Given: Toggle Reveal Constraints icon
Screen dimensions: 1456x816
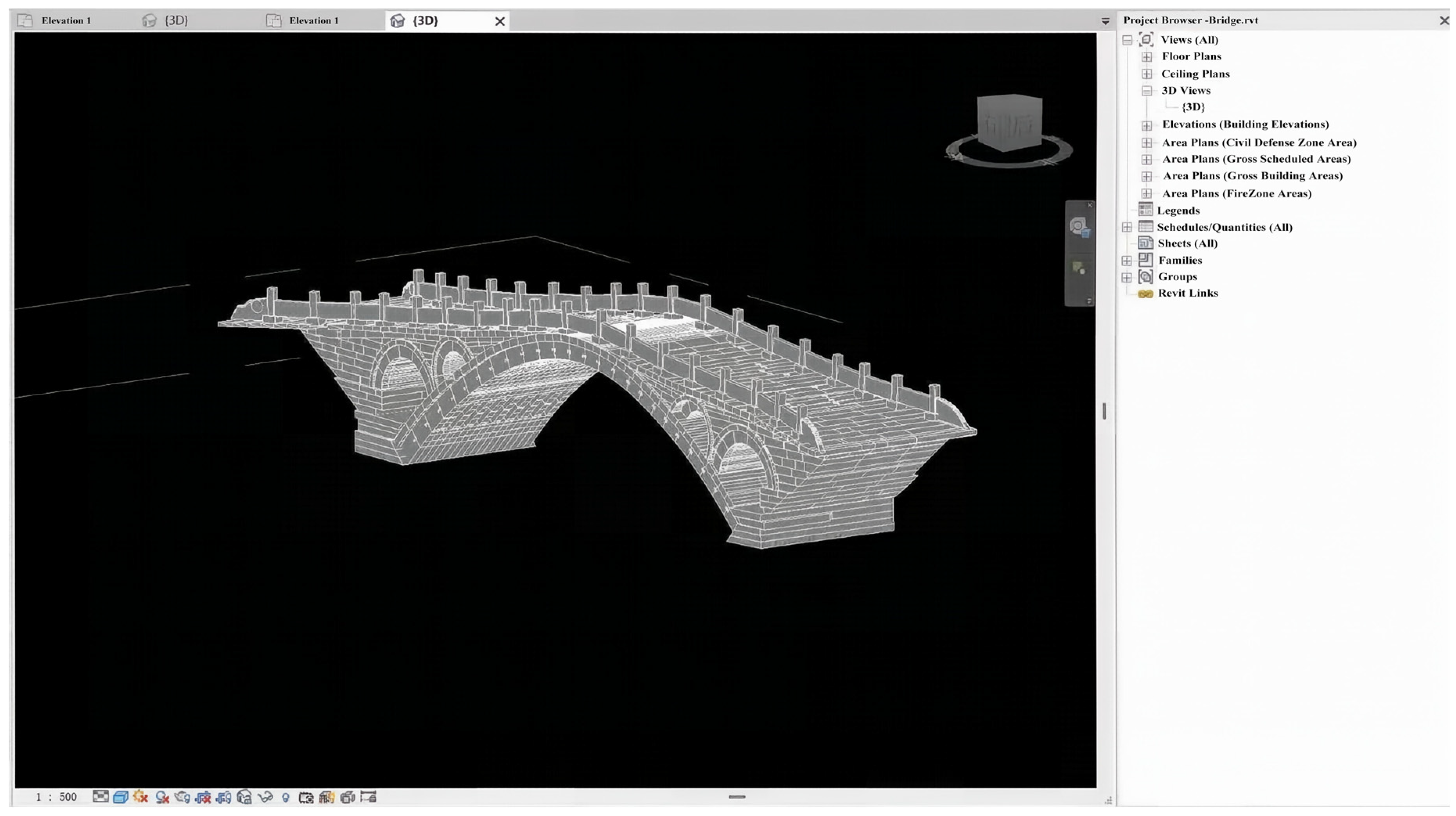Looking at the screenshot, I should (368, 797).
